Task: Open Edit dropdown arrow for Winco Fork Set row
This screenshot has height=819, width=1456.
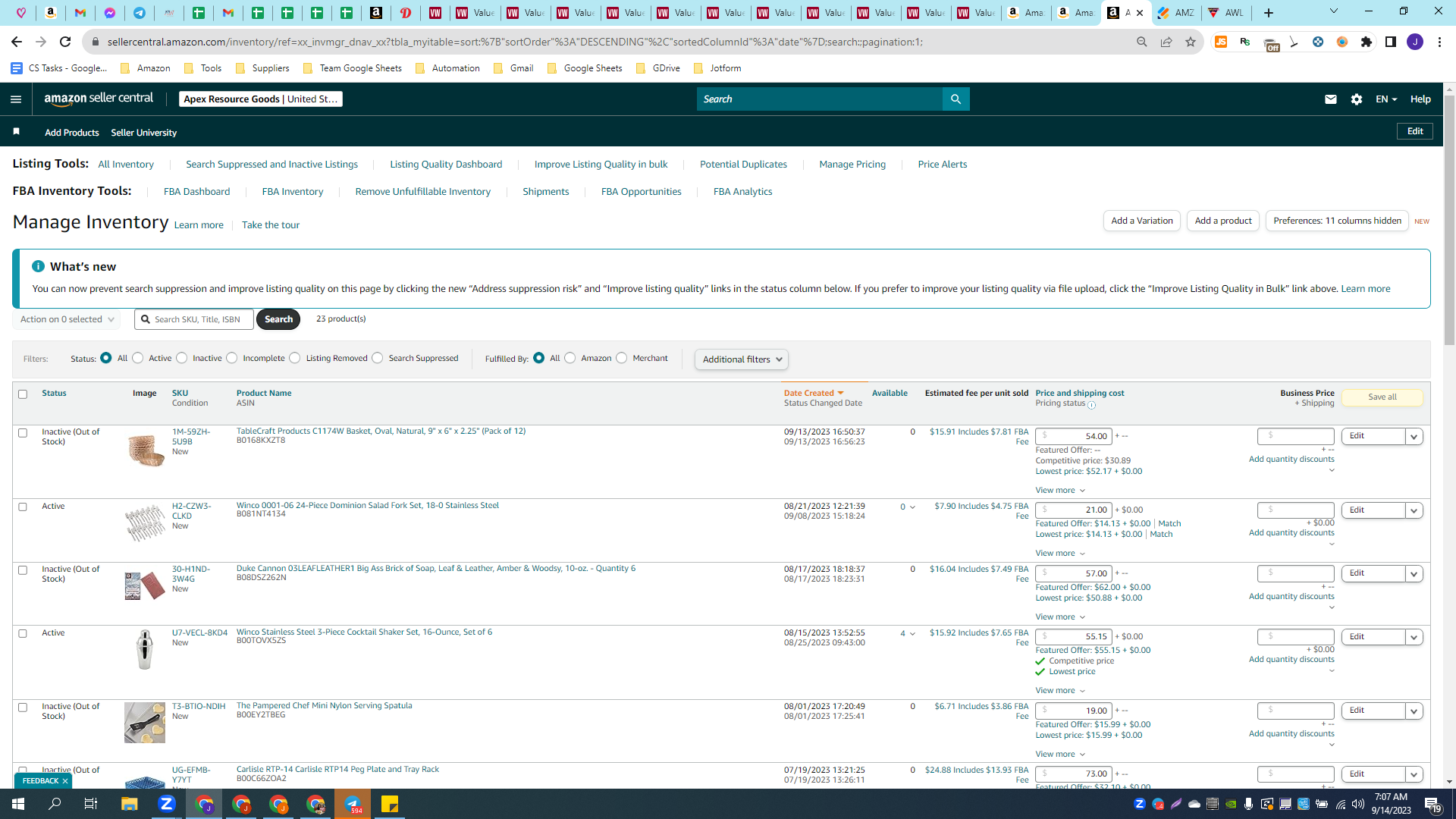Action: [1414, 511]
